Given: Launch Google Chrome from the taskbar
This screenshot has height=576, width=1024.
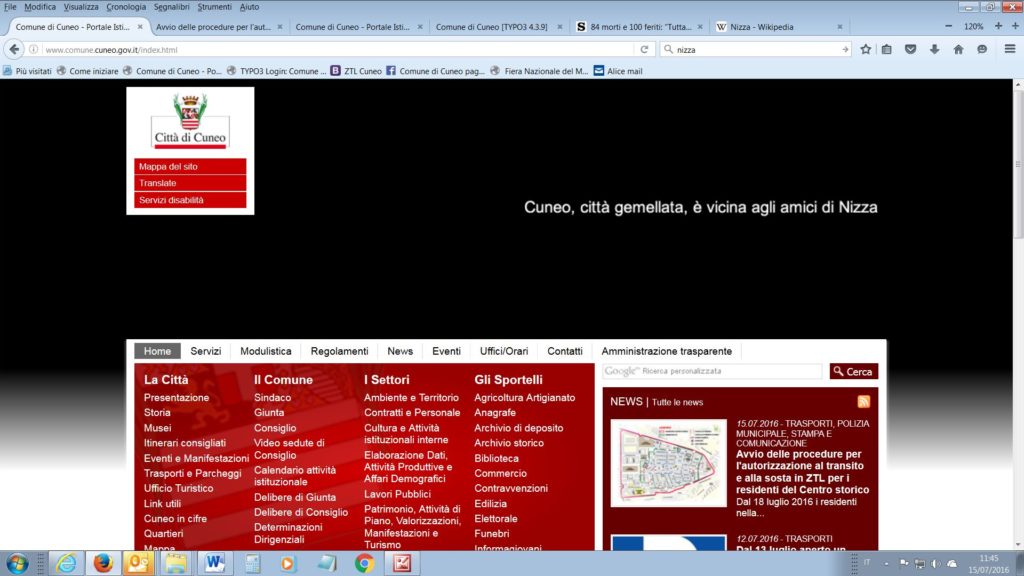Looking at the screenshot, I should point(364,563).
